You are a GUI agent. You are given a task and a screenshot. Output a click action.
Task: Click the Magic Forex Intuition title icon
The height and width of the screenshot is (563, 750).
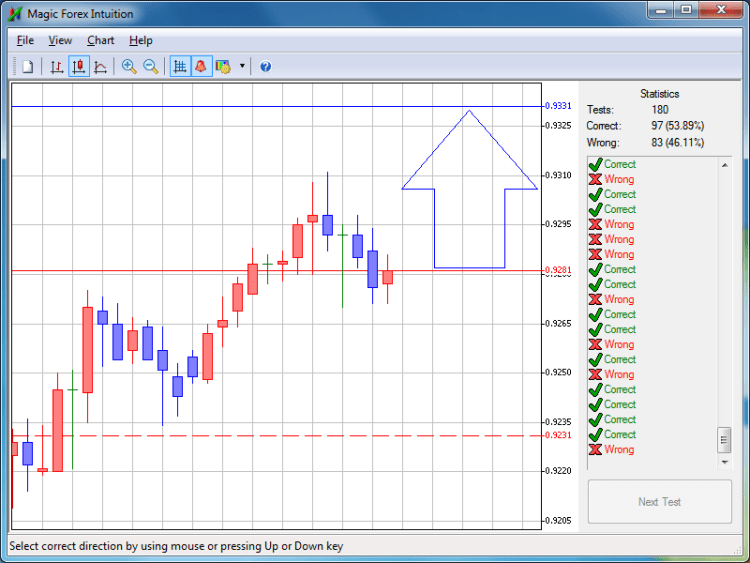click(x=15, y=14)
